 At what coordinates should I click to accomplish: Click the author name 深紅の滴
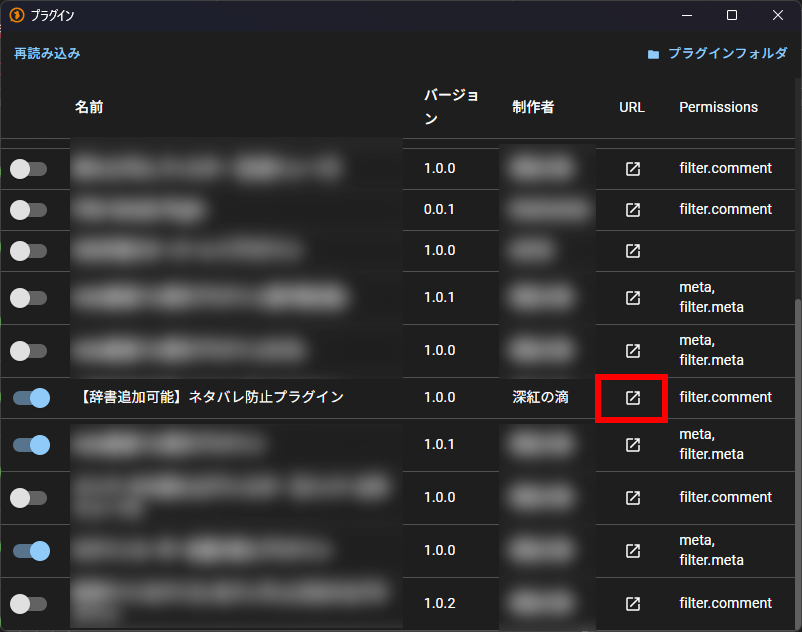coord(540,398)
